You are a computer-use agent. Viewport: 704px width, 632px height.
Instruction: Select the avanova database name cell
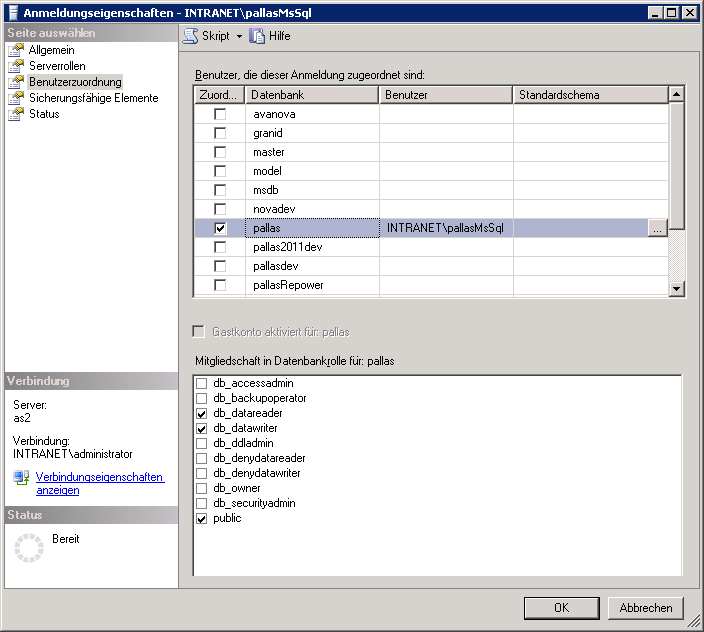coord(312,114)
